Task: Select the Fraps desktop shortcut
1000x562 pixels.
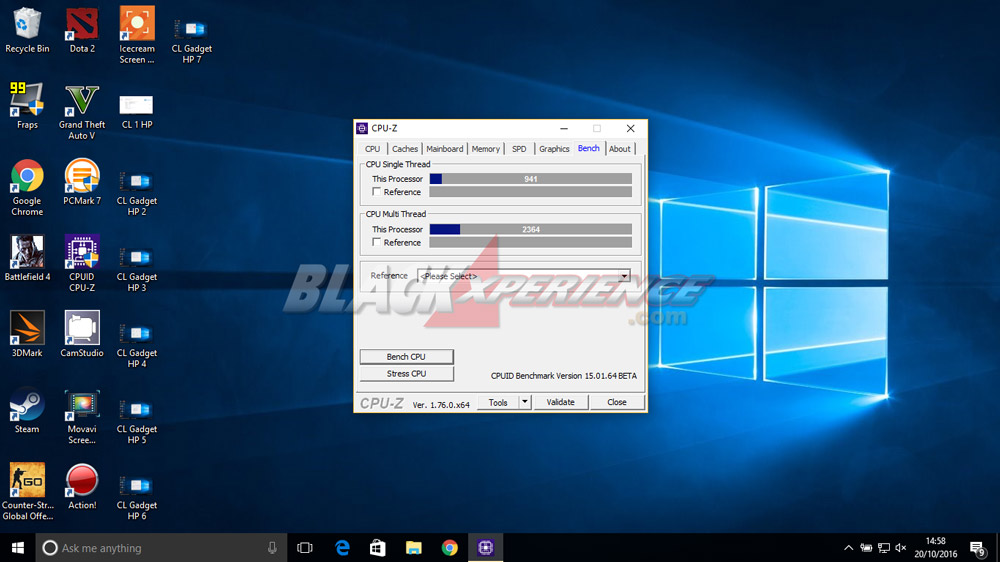Action: (x=27, y=106)
